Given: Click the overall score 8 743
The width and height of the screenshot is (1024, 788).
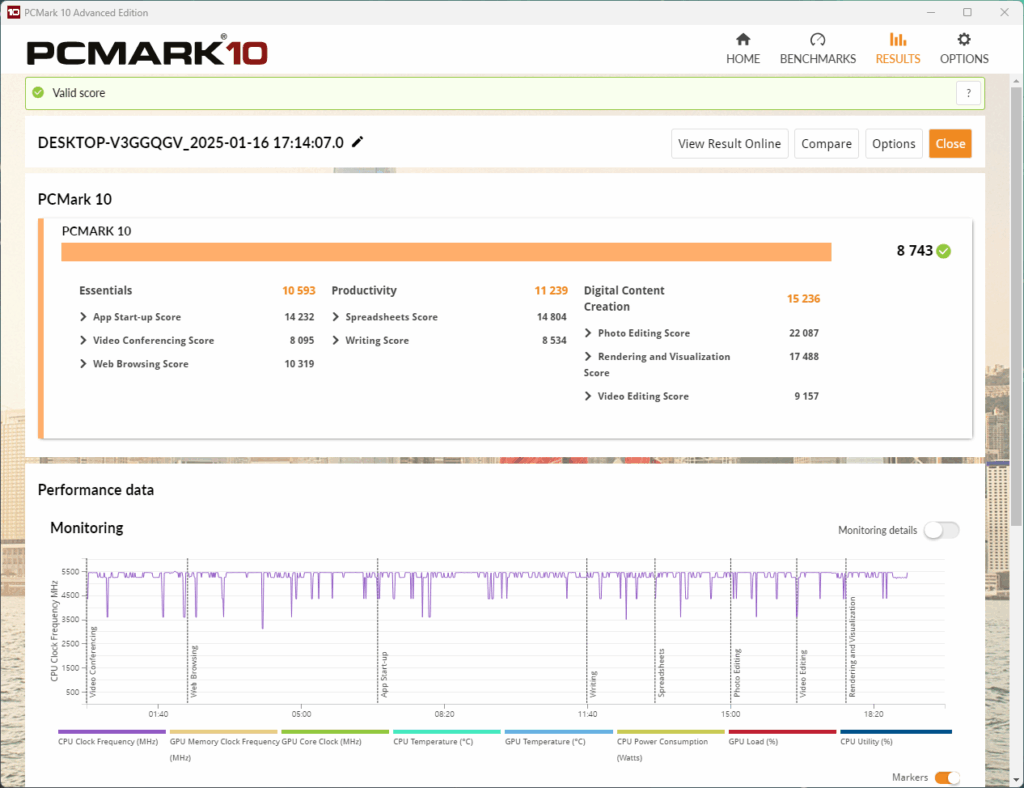Looking at the screenshot, I should tap(914, 251).
